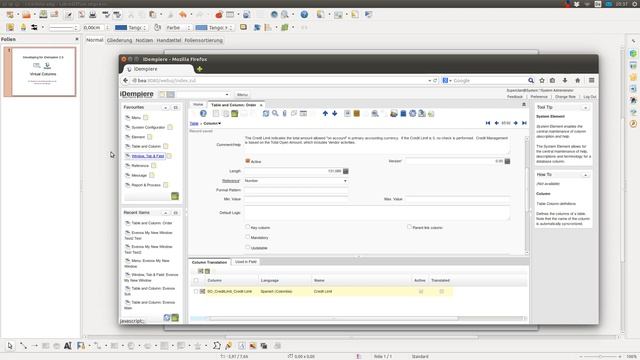This screenshot has height=360, width=640.
Task: Open the Preference link
Action: [x=539, y=97]
